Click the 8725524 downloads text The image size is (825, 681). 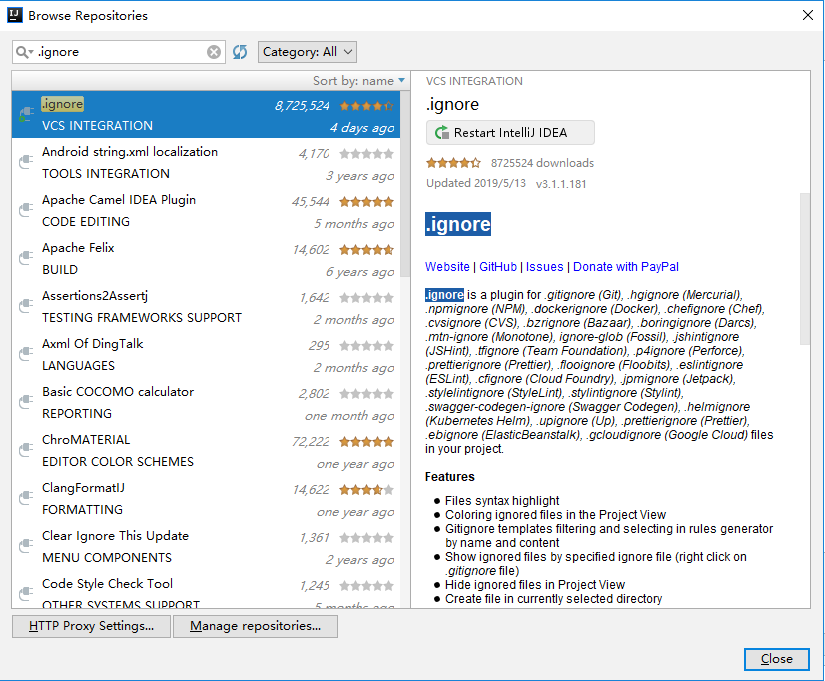(542, 163)
